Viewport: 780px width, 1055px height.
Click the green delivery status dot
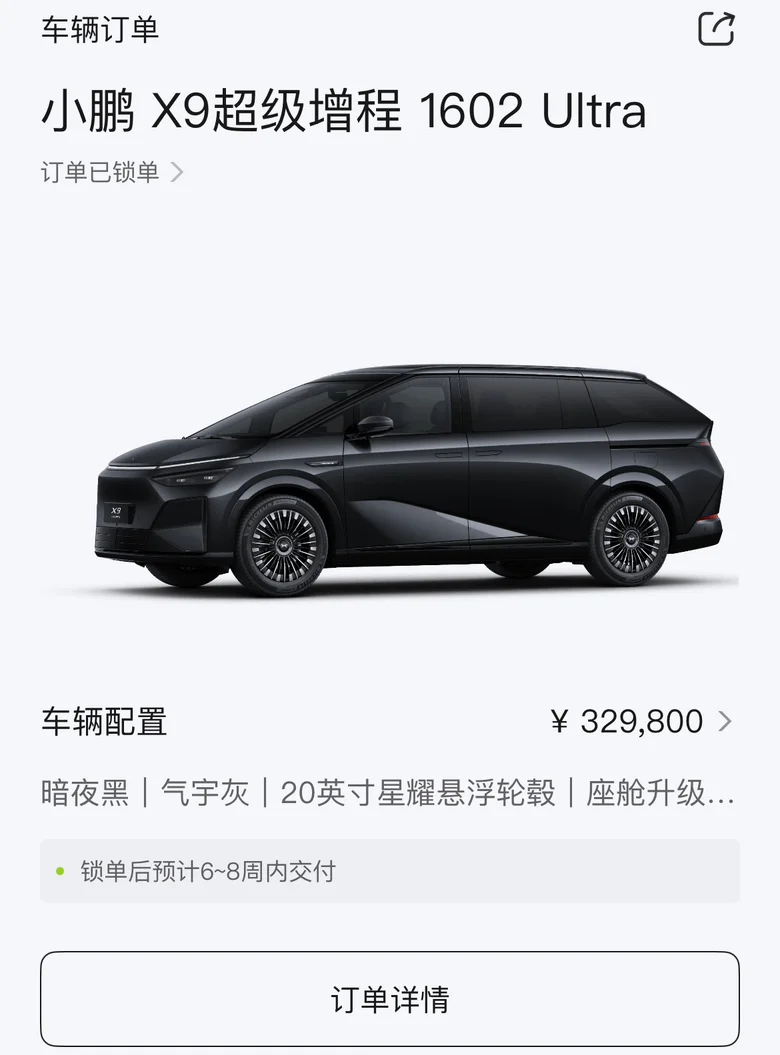(x=60, y=871)
